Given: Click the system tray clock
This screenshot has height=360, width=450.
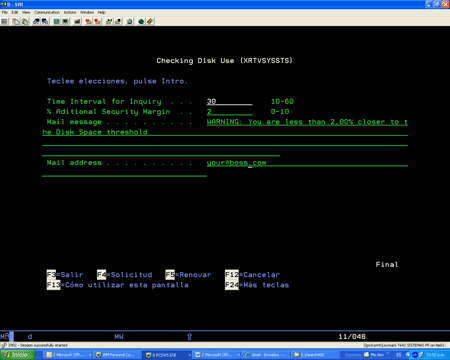Looking at the screenshot, I should pos(435,355).
